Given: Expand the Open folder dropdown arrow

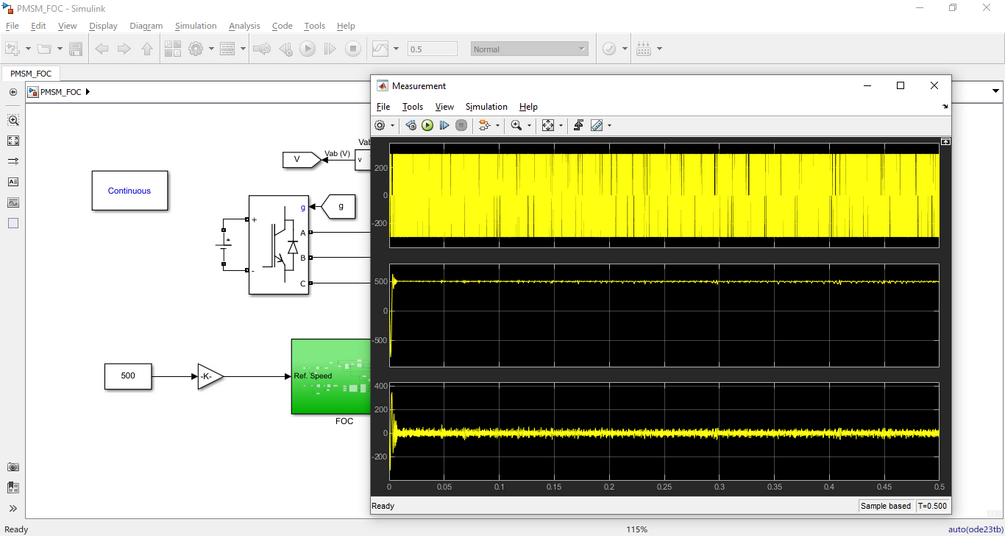Looking at the screenshot, I should 60,49.
